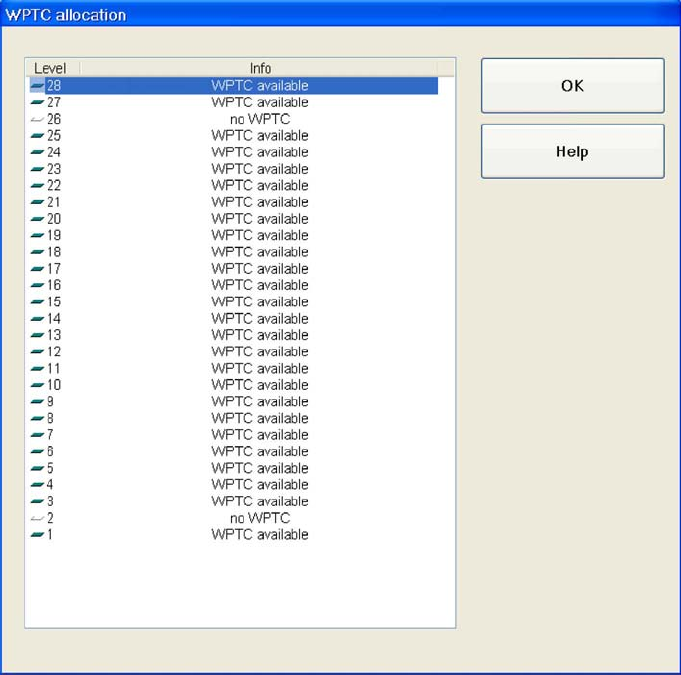The width and height of the screenshot is (681, 675).
Task: Select level number 22 text
Action: (54, 185)
